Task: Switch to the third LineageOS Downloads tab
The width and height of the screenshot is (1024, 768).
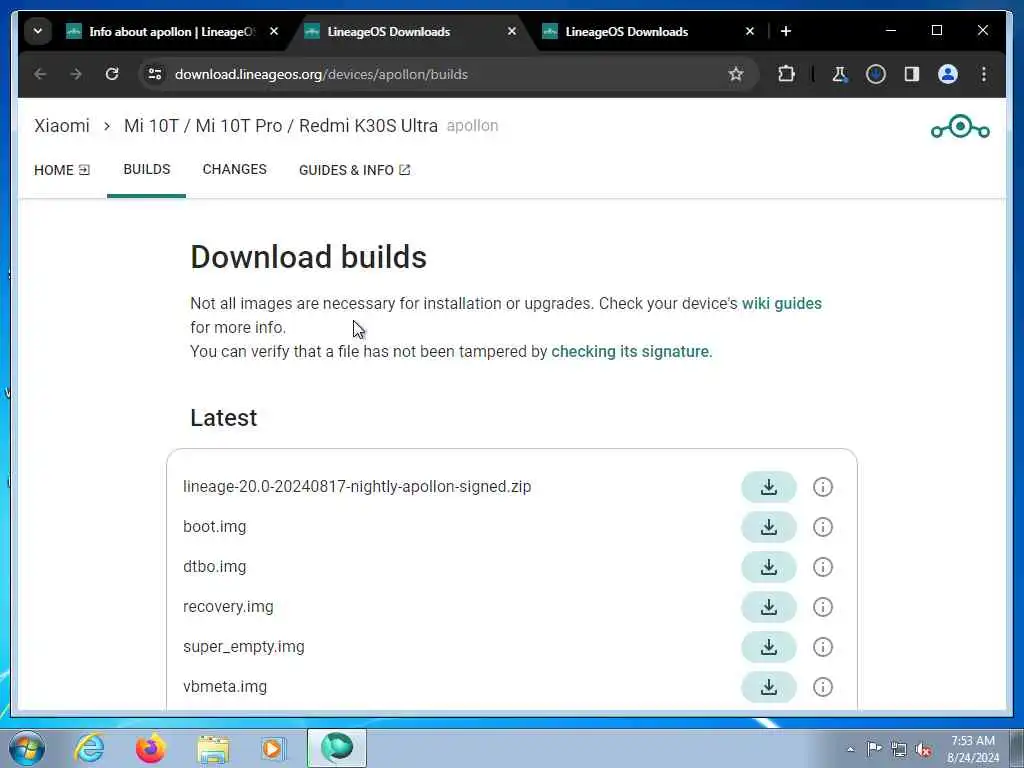Action: click(647, 31)
